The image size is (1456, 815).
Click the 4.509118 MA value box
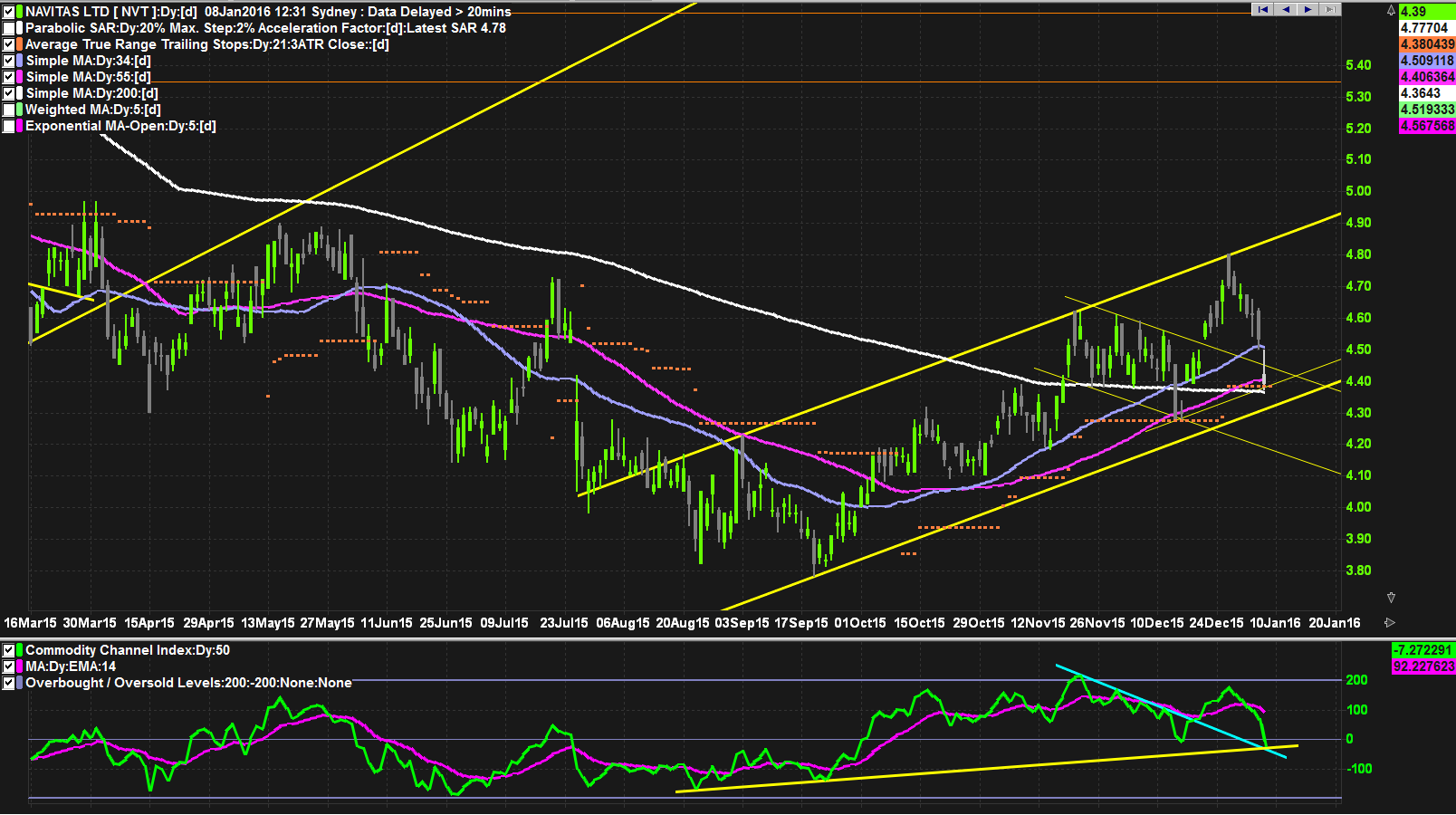[x=1427, y=61]
